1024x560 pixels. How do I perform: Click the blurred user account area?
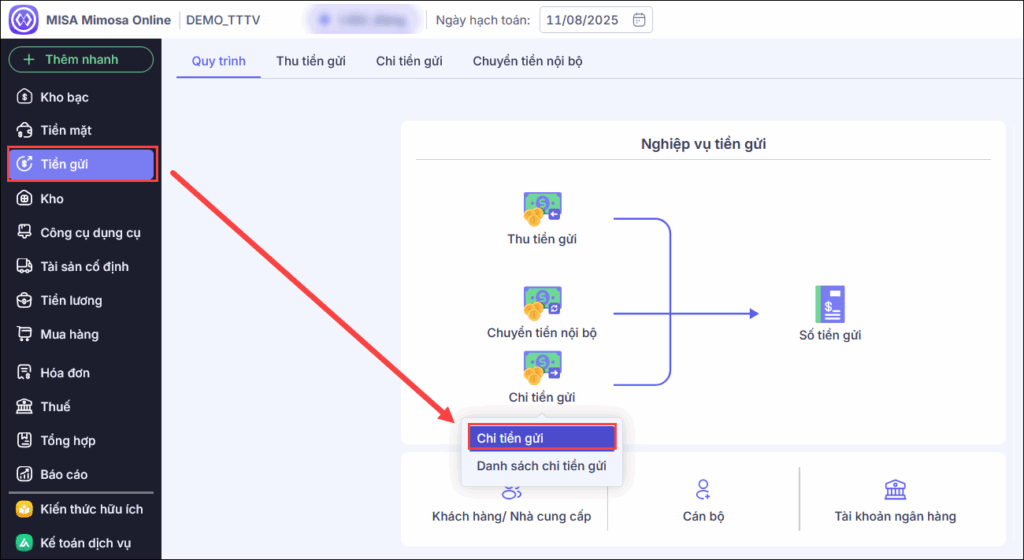362,20
